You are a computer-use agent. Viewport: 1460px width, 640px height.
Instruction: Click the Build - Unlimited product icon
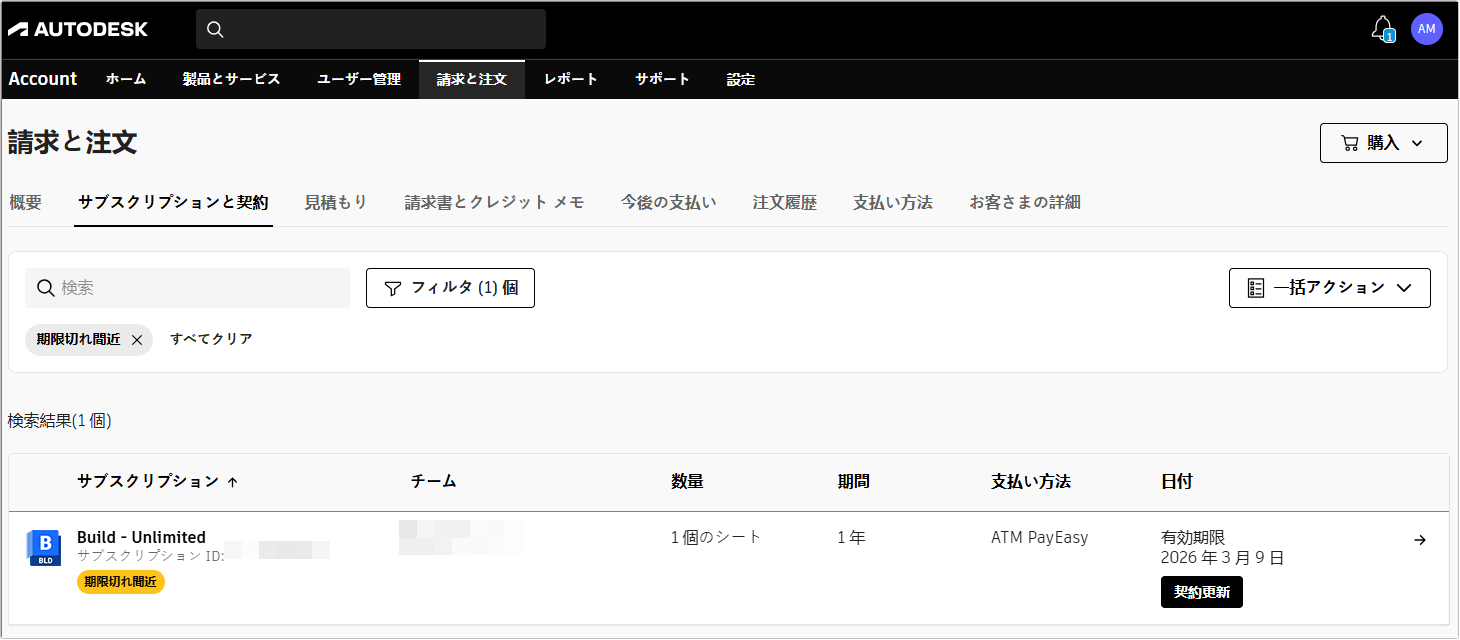[x=44, y=548]
